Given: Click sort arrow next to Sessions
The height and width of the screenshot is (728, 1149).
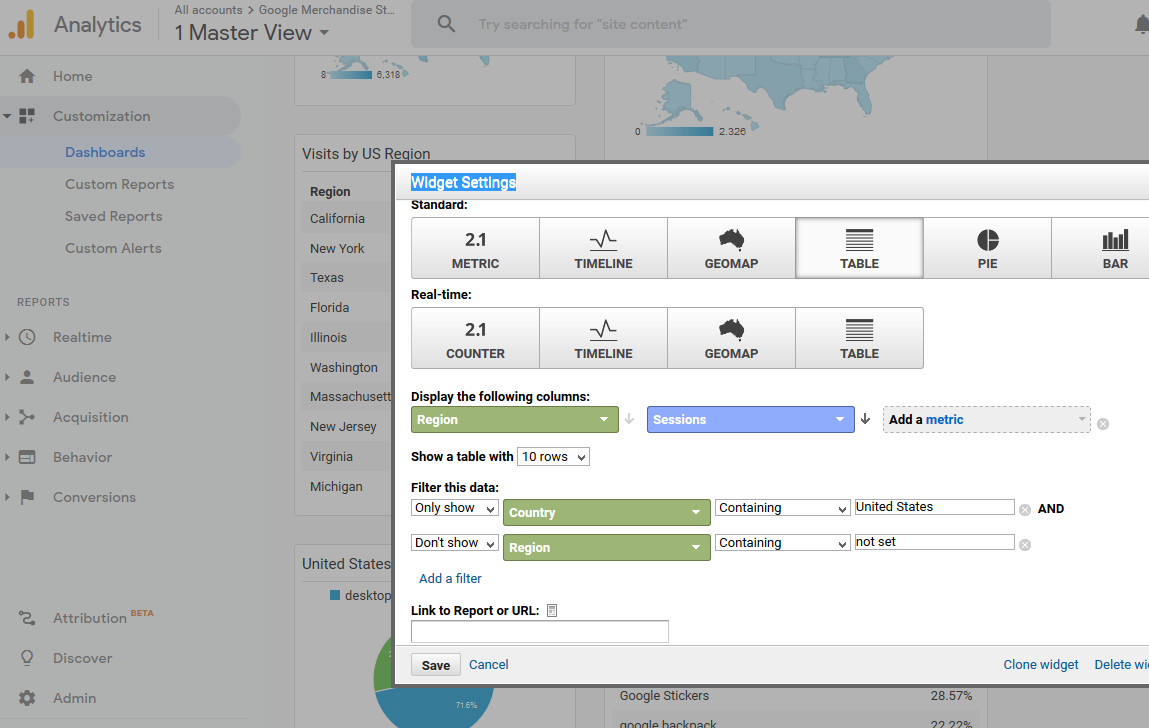Looking at the screenshot, I should coord(865,419).
